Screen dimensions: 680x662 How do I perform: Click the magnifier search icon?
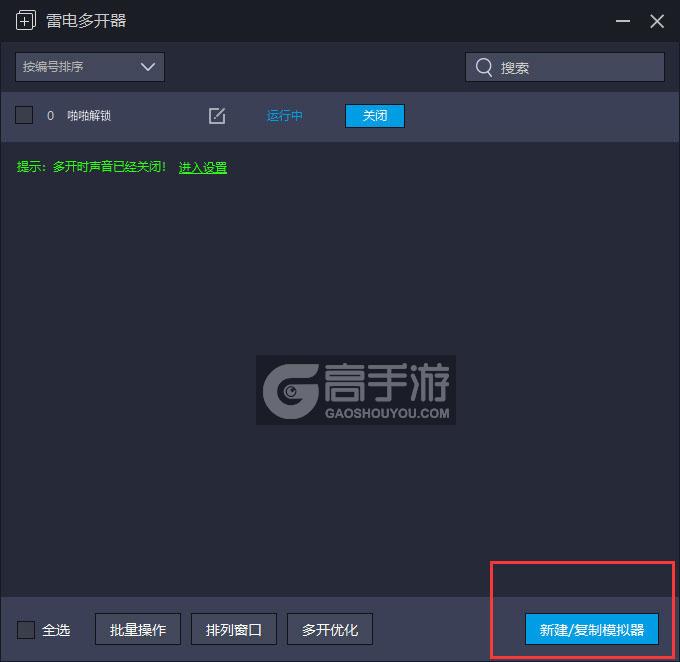[x=484, y=68]
